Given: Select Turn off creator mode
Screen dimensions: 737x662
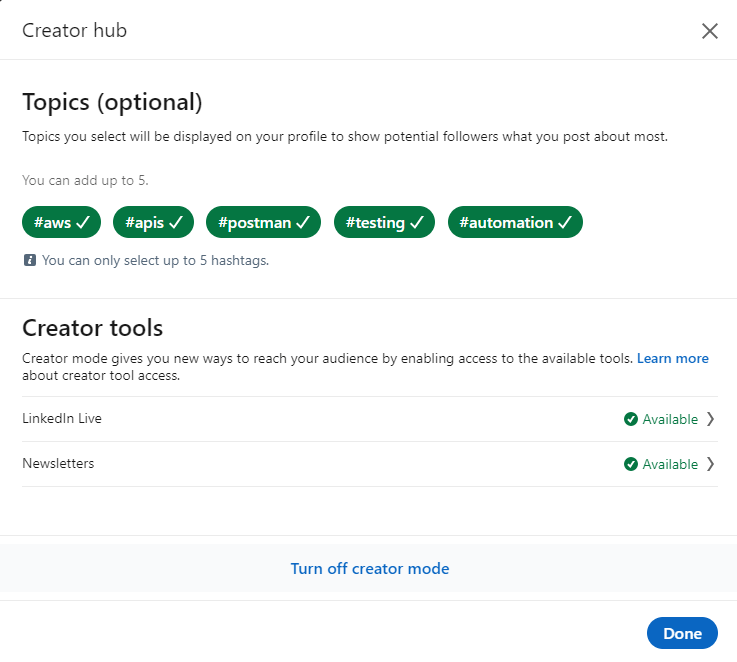Looking at the screenshot, I should coord(369,568).
